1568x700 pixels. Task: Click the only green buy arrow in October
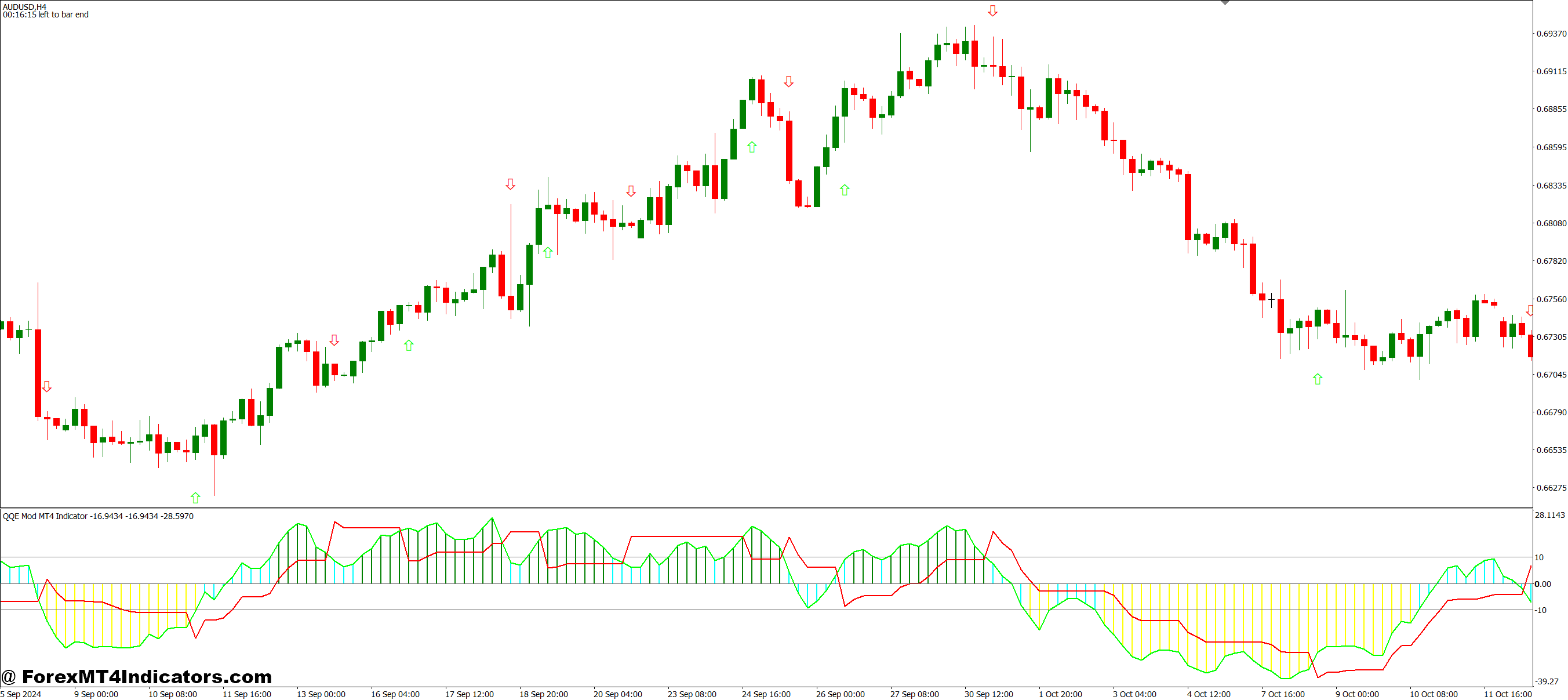[x=1317, y=379]
